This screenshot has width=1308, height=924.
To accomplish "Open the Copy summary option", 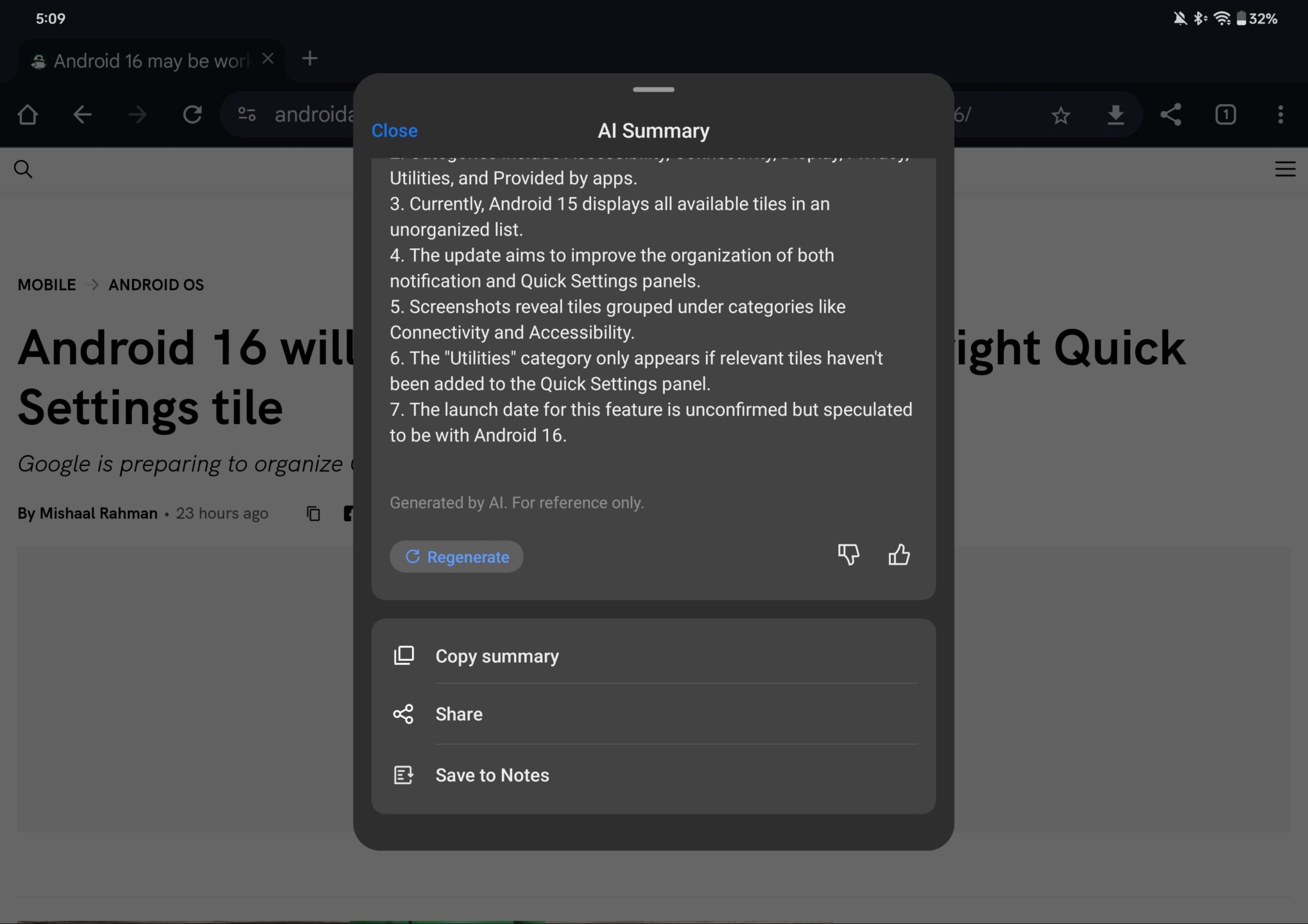I will click(497, 656).
